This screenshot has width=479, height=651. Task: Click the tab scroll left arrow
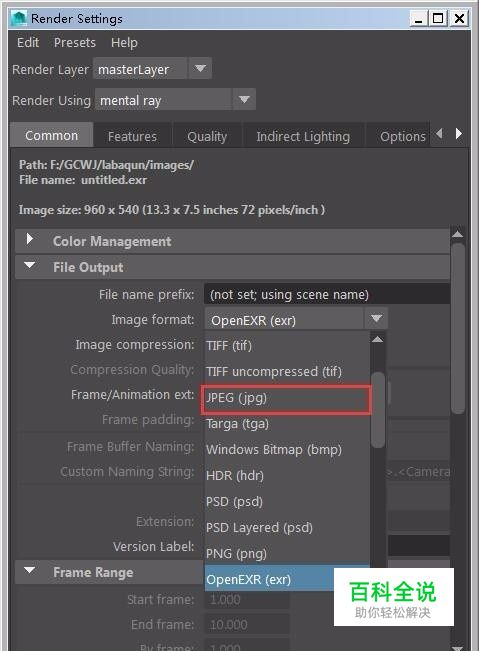coord(439,134)
